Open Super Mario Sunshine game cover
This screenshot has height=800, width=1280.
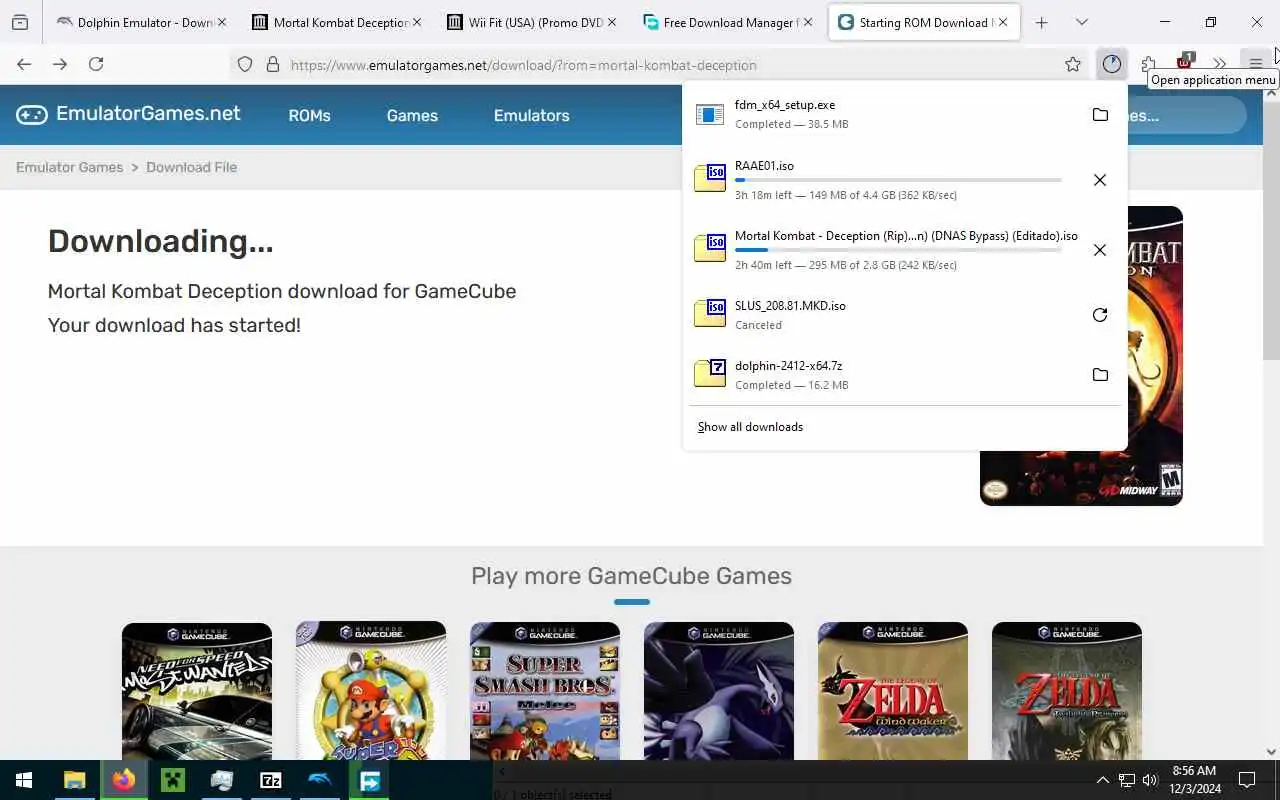tap(371, 691)
